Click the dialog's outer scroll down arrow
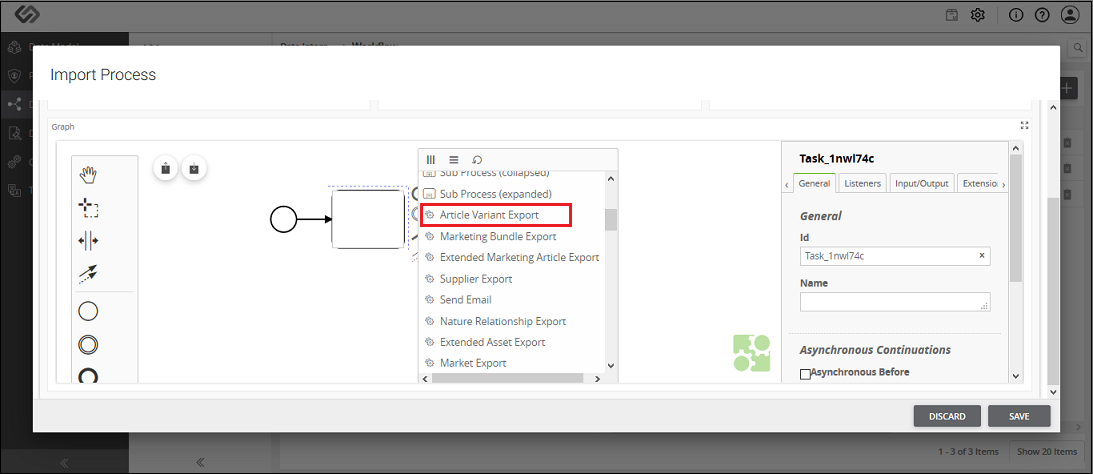 pos(1053,392)
